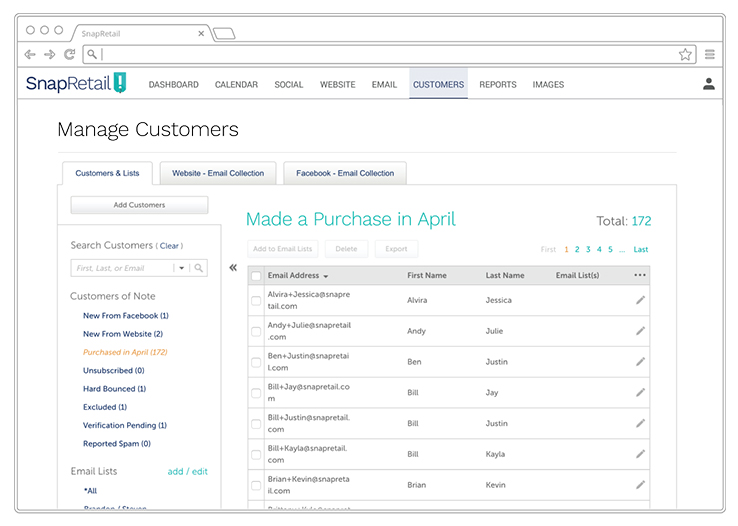Open the DASHBOARD menu

click(174, 85)
